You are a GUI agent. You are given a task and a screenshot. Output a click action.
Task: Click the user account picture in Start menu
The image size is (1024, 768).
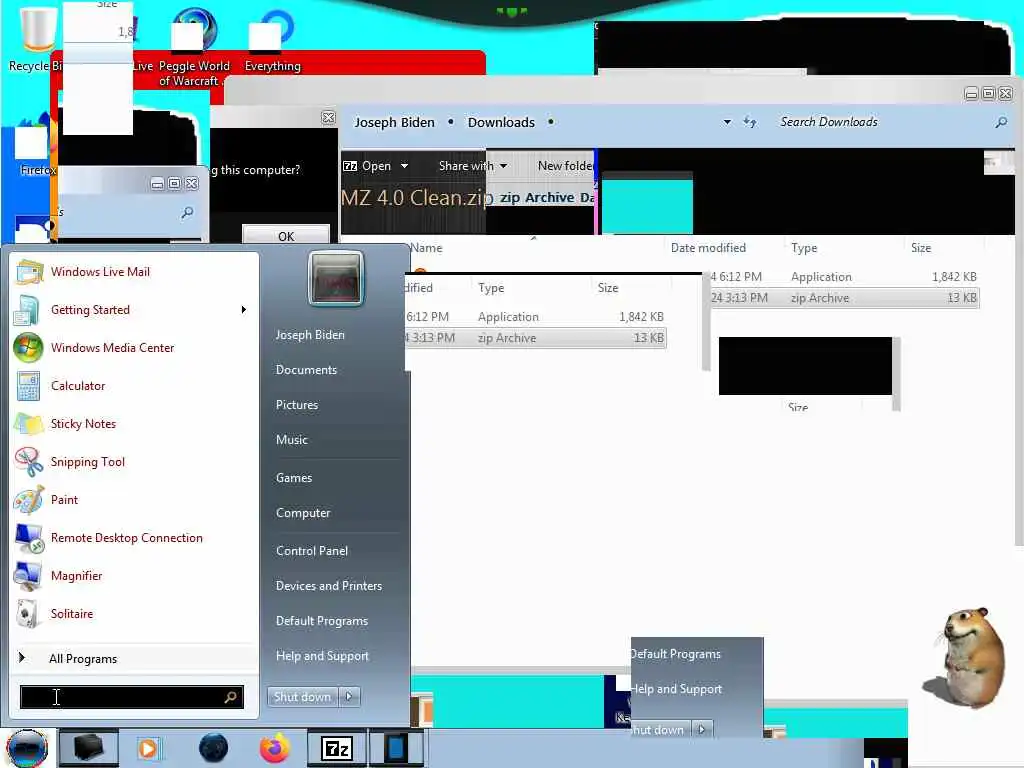click(336, 278)
